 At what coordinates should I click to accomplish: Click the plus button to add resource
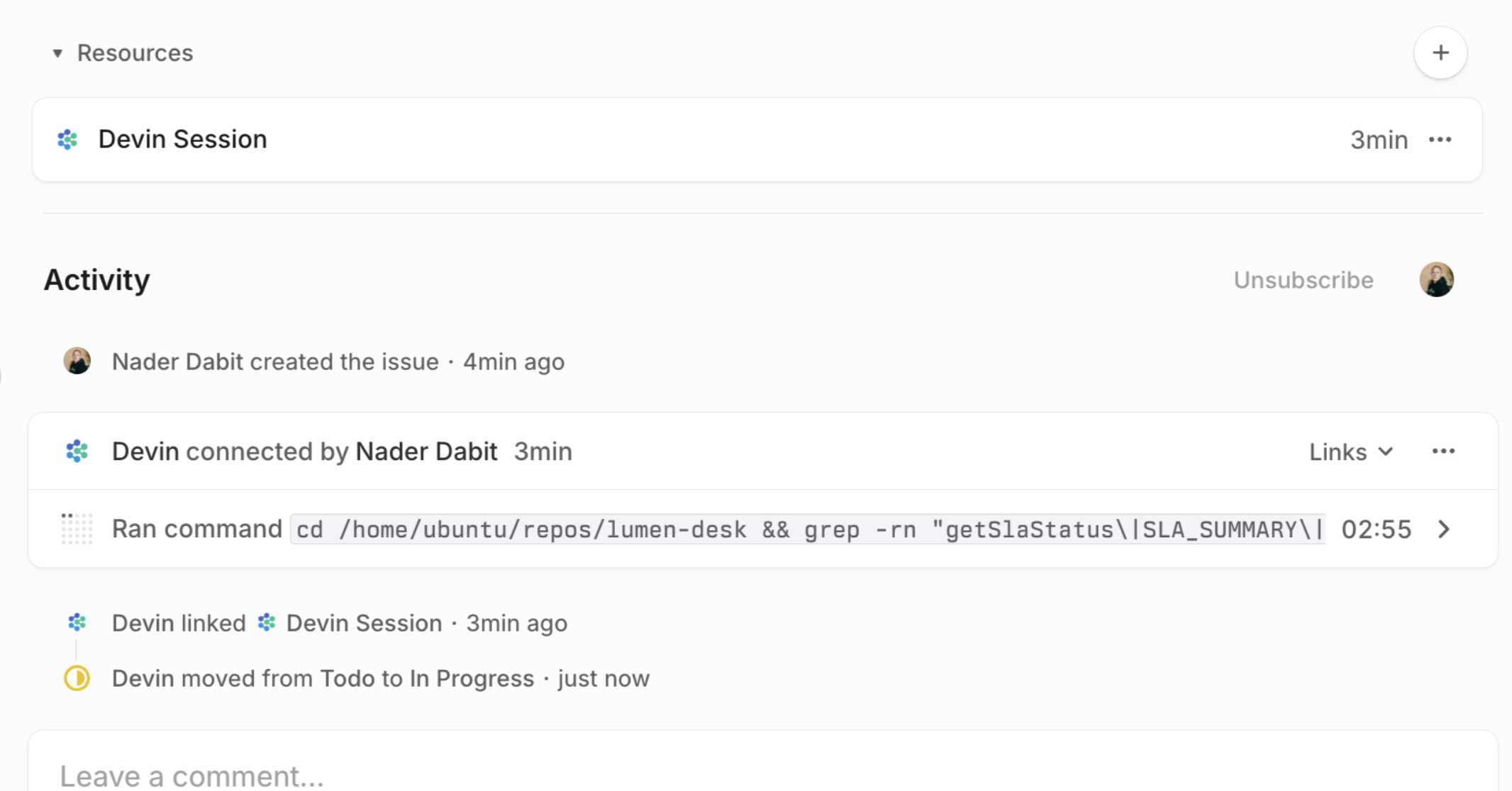pyautogui.click(x=1440, y=53)
